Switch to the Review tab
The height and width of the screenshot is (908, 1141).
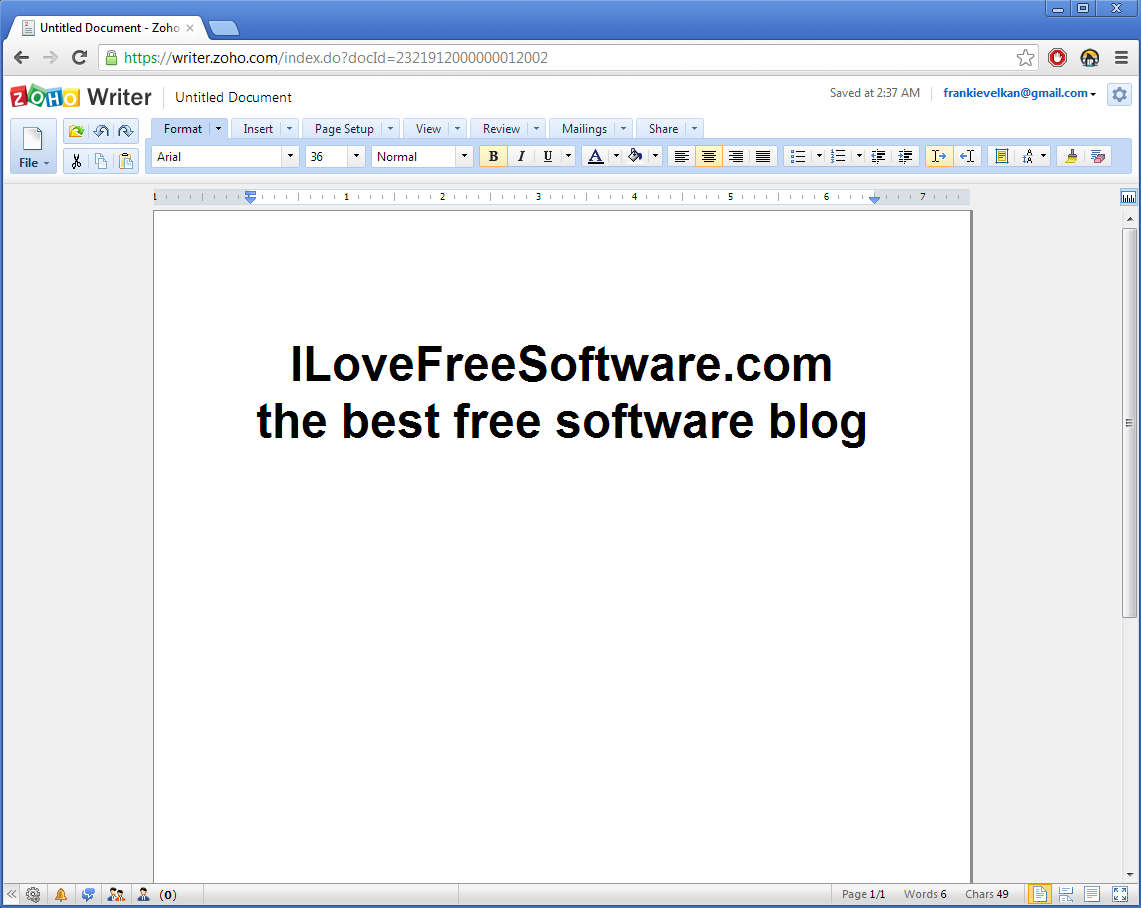pos(501,129)
